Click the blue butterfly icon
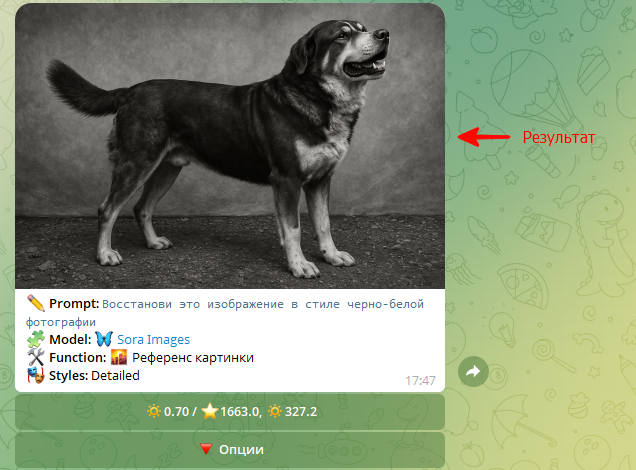The image size is (636, 470). coord(104,339)
